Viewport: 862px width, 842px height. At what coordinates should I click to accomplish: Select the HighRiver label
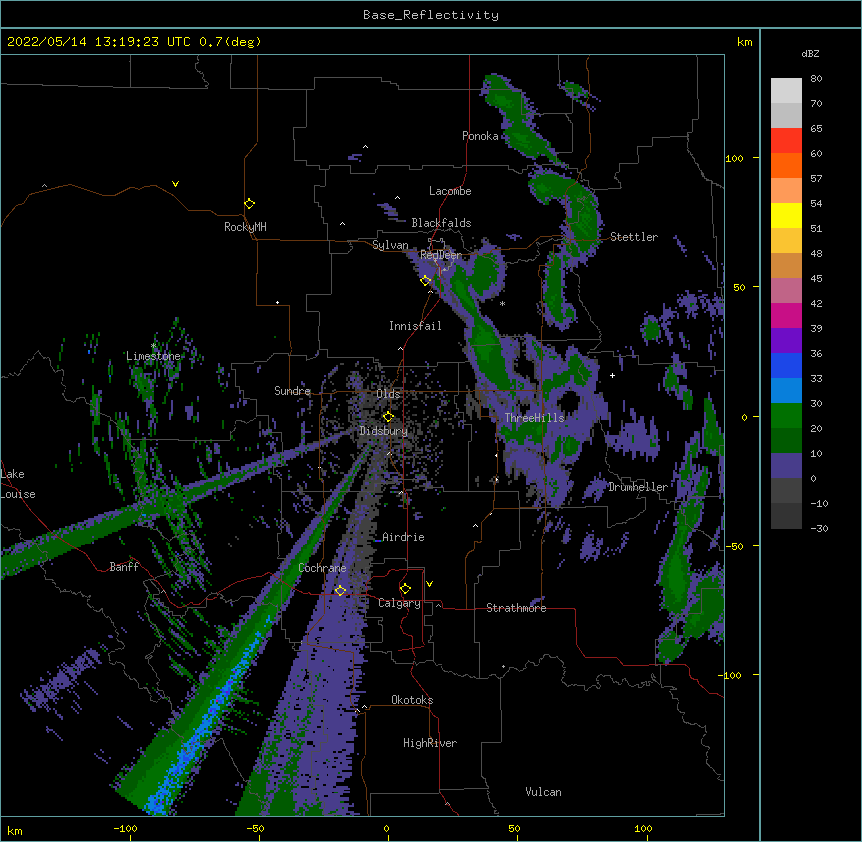click(x=430, y=743)
